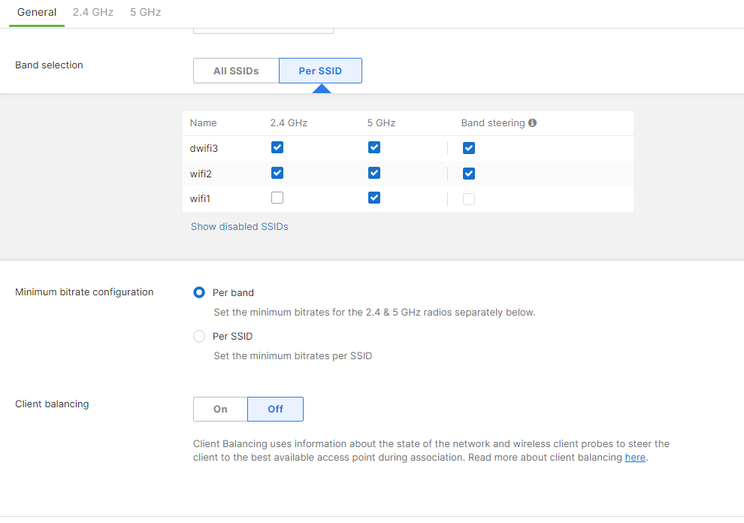744x523 pixels.
Task: Open client balancing 'here' link
Action: 635,458
